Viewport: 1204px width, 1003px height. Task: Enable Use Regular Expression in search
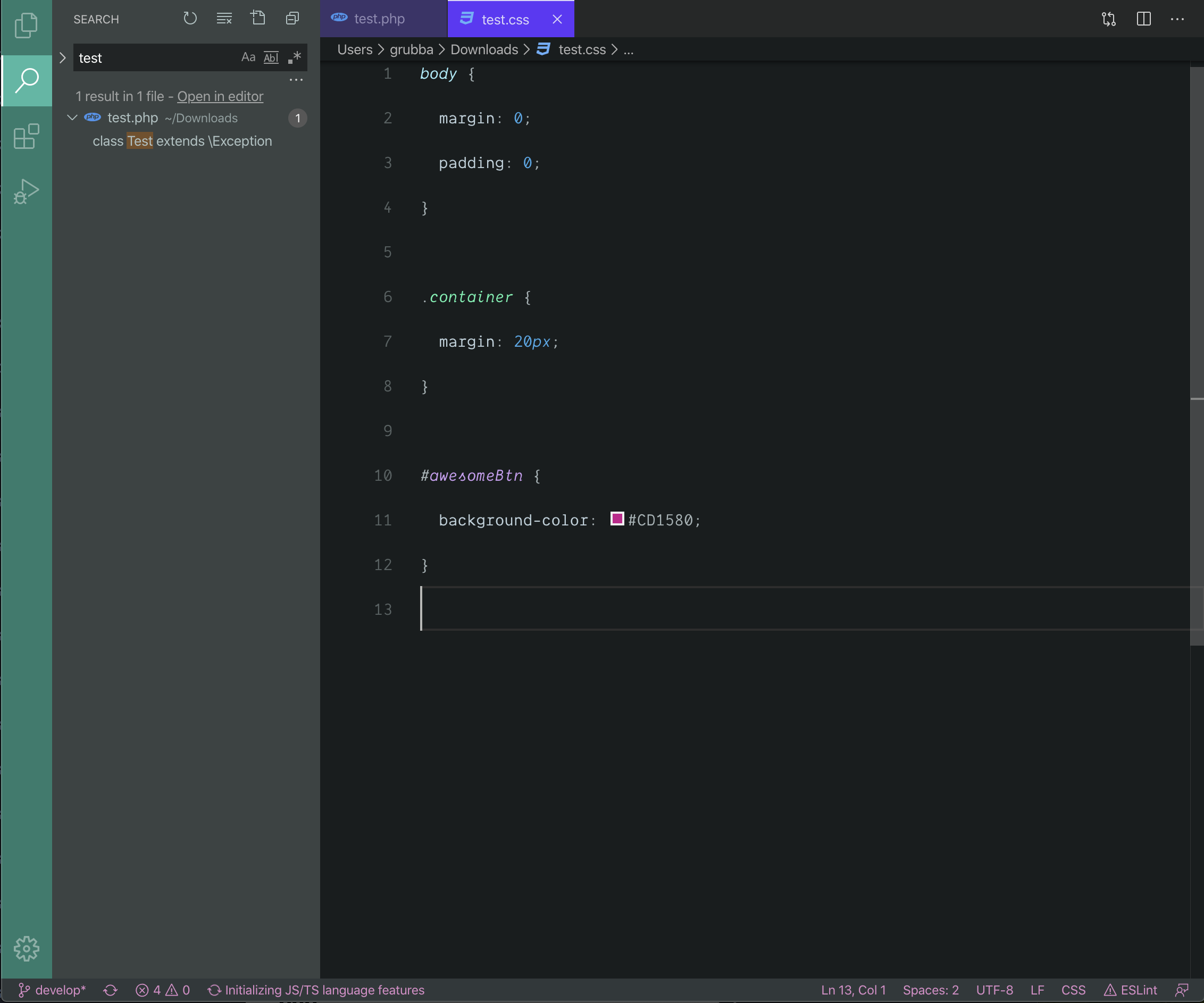[x=294, y=57]
